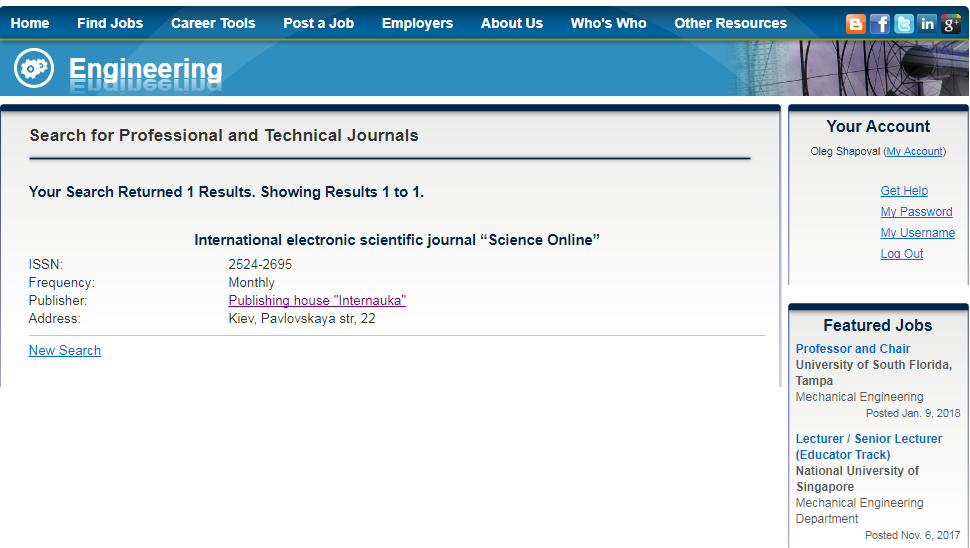
Task: Open the Find Jobs menu
Action: click(x=110, y=24)
